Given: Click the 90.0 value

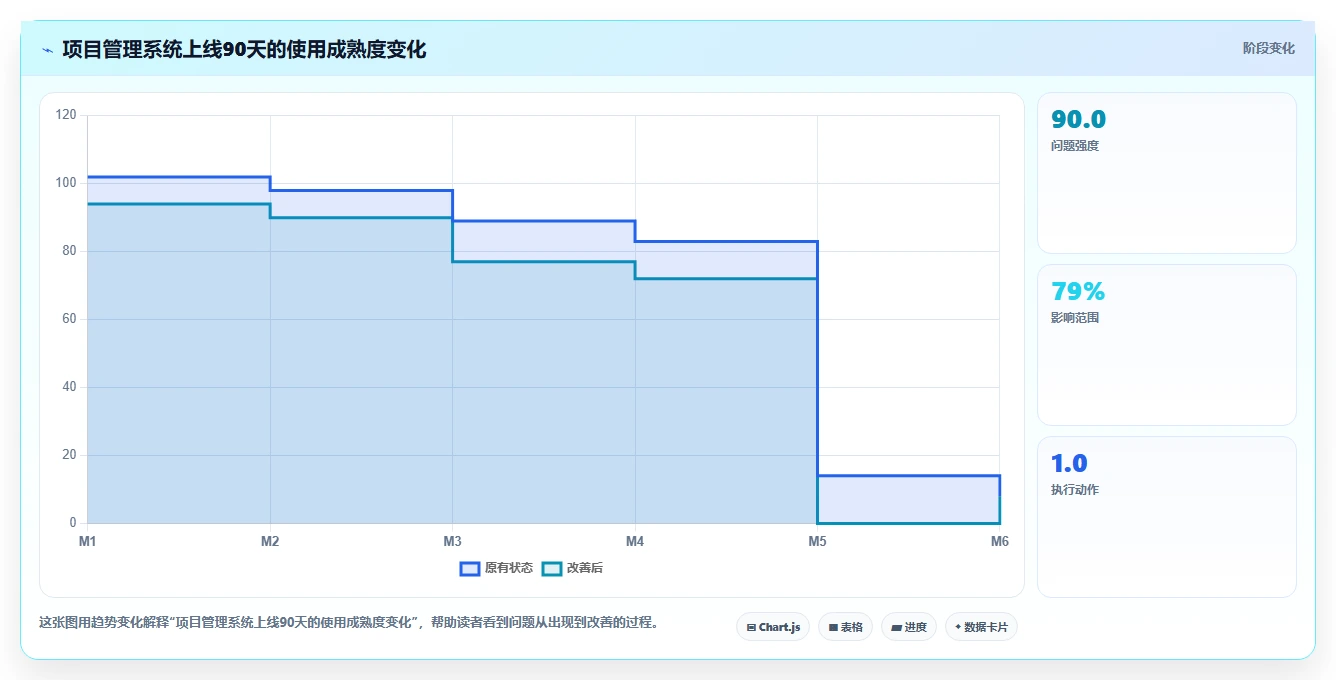Looking at the screenshot, I should coord(1078,120).
